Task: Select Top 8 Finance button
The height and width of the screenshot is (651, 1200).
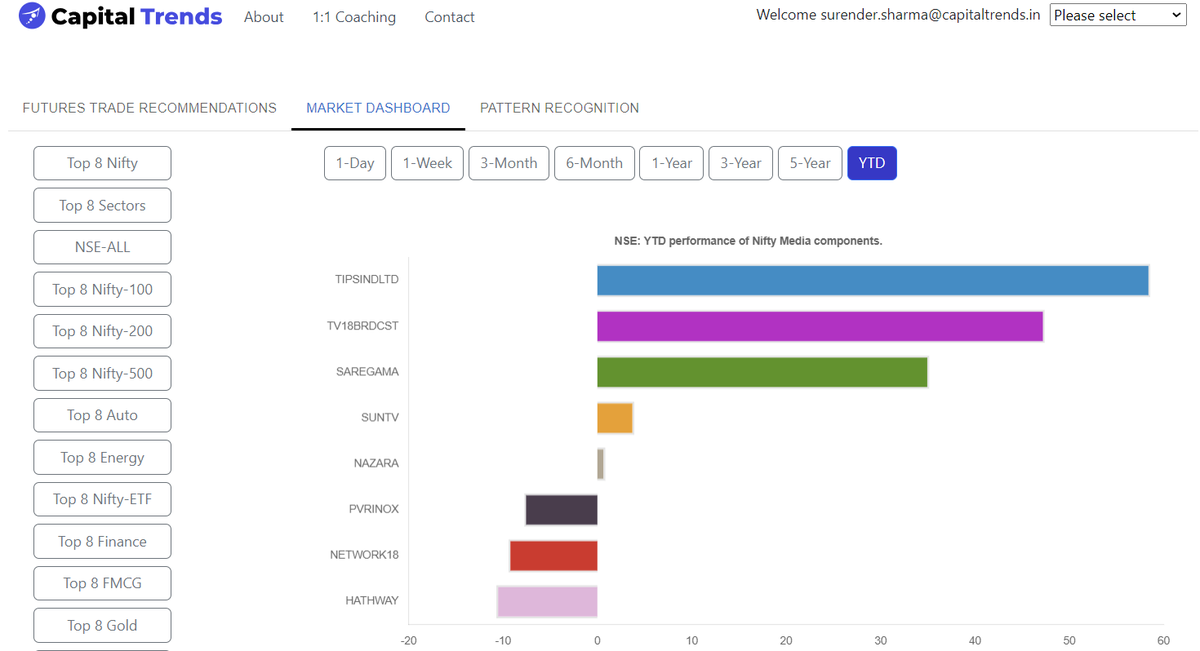Action: (102, 541)
